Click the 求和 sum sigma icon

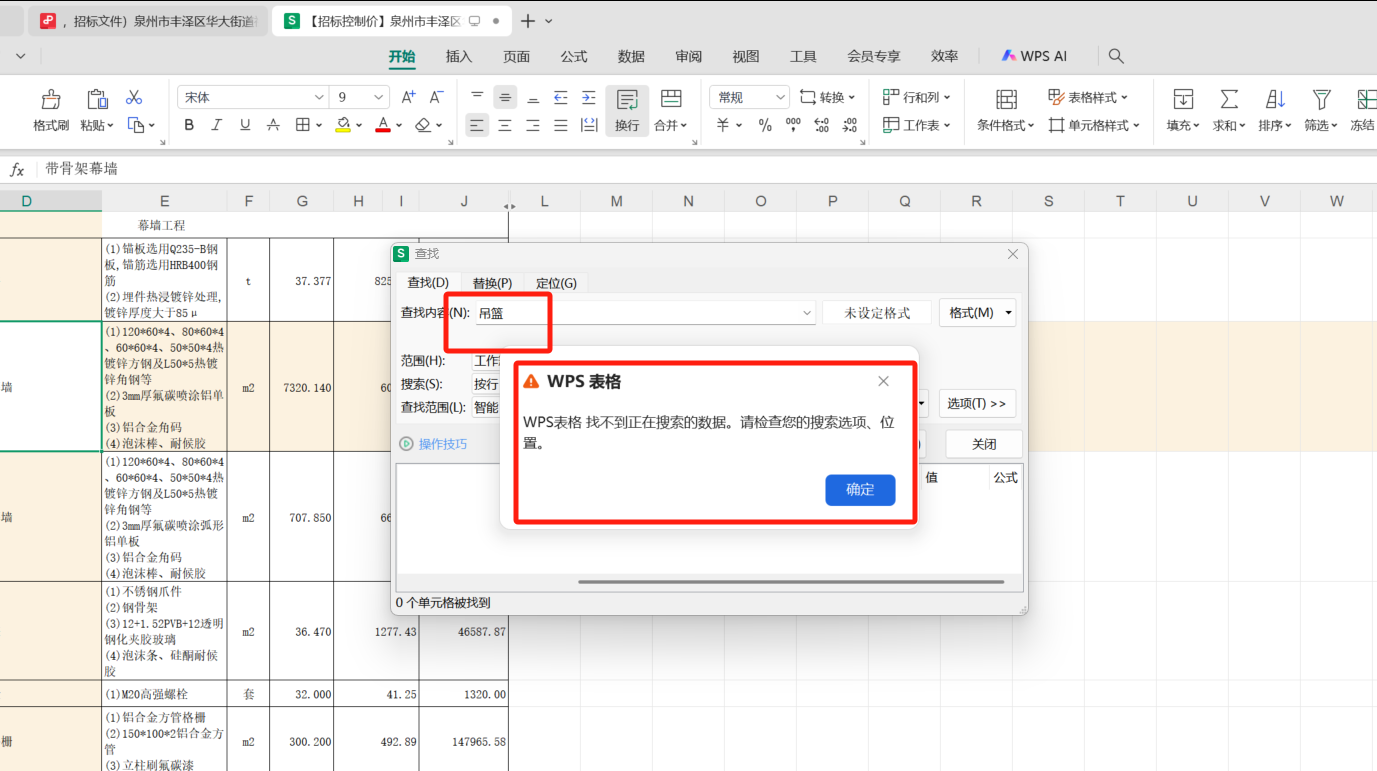point(1228,99)
